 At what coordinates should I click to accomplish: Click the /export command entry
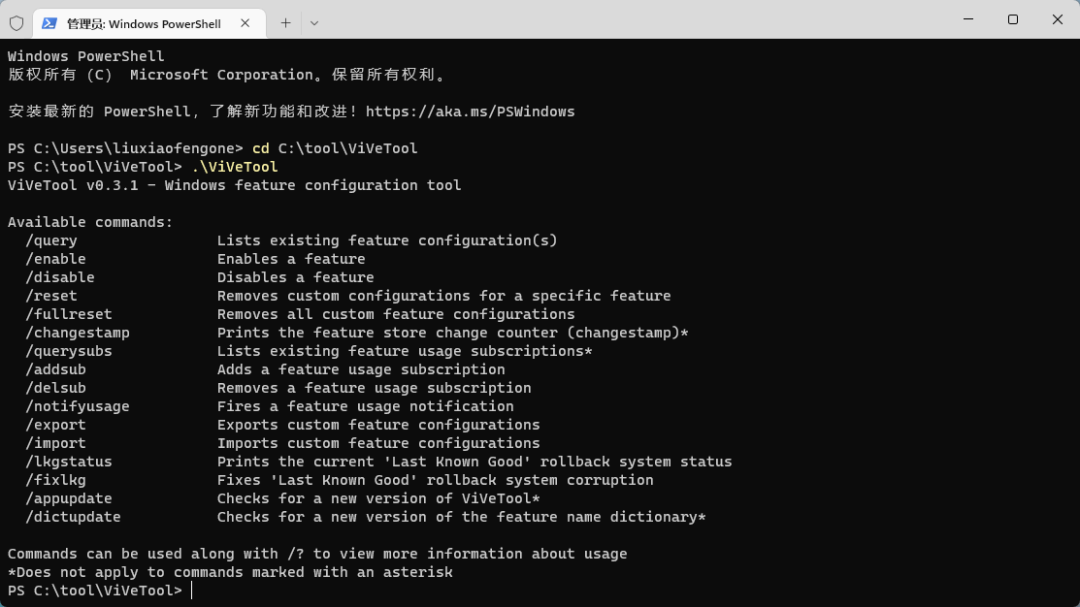[x=55, y=425]
